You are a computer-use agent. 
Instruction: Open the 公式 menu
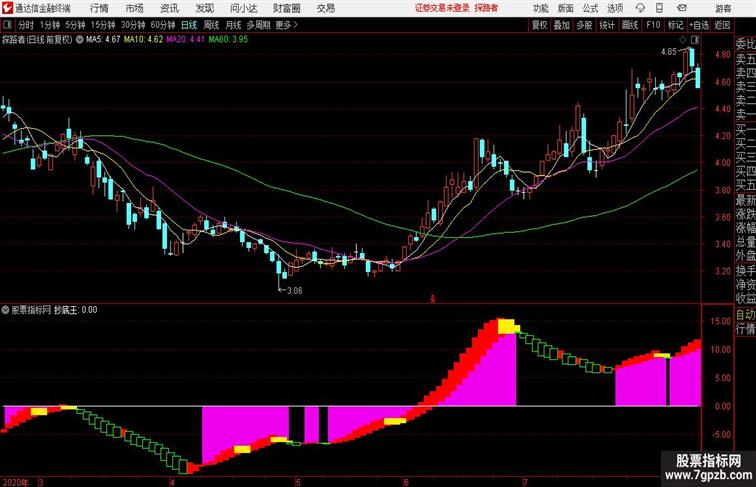(x=590, y=8)
